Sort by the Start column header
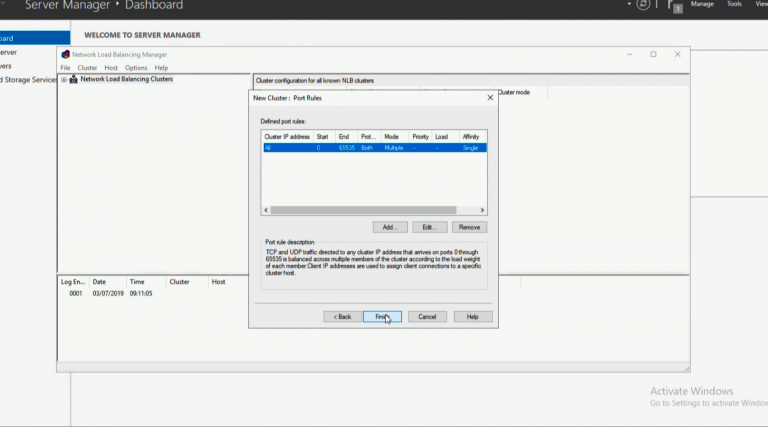This screenshot has width=768, height=427. click(x=323, y=137)
